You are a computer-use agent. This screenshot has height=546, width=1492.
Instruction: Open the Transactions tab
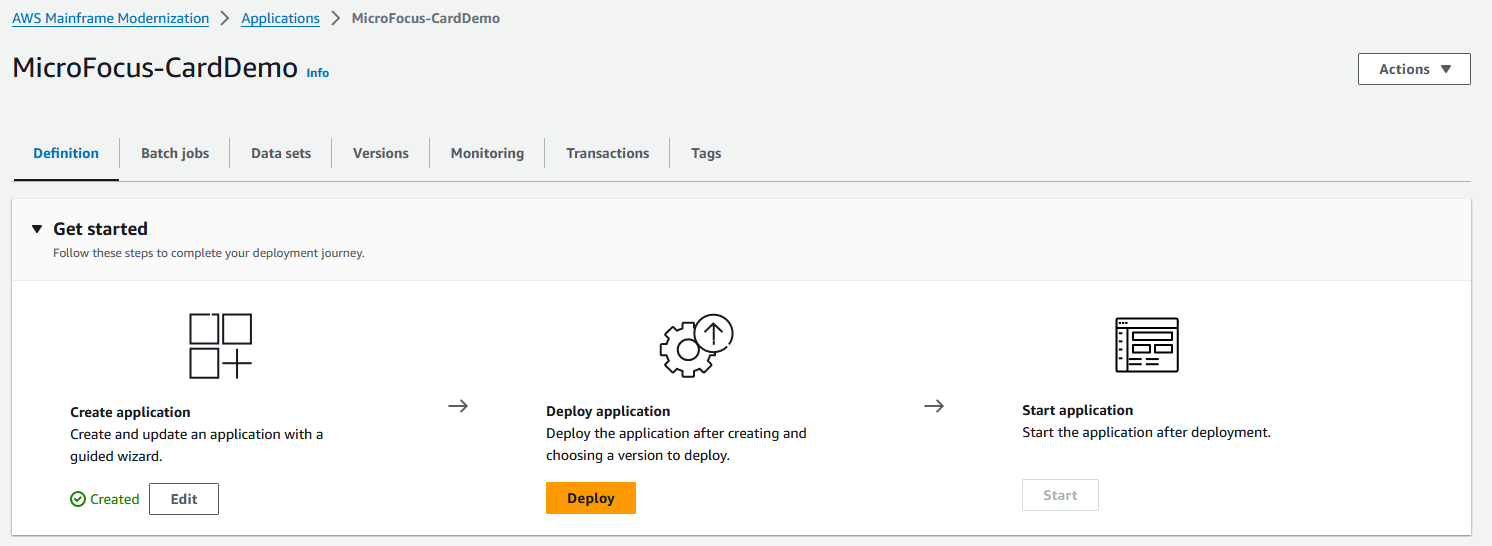[607, 153]
